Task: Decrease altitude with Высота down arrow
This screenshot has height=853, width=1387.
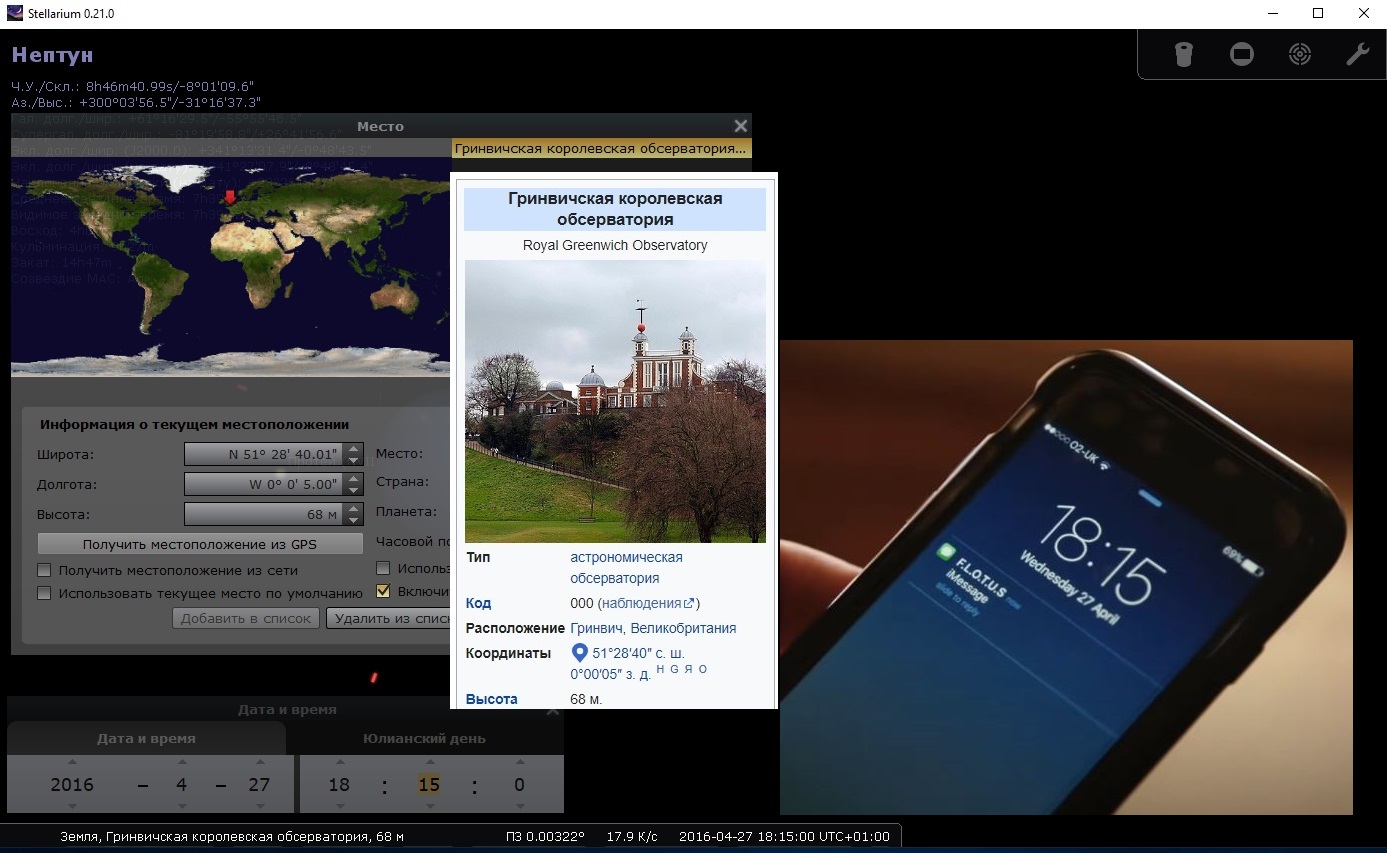Action: point(354,520)
